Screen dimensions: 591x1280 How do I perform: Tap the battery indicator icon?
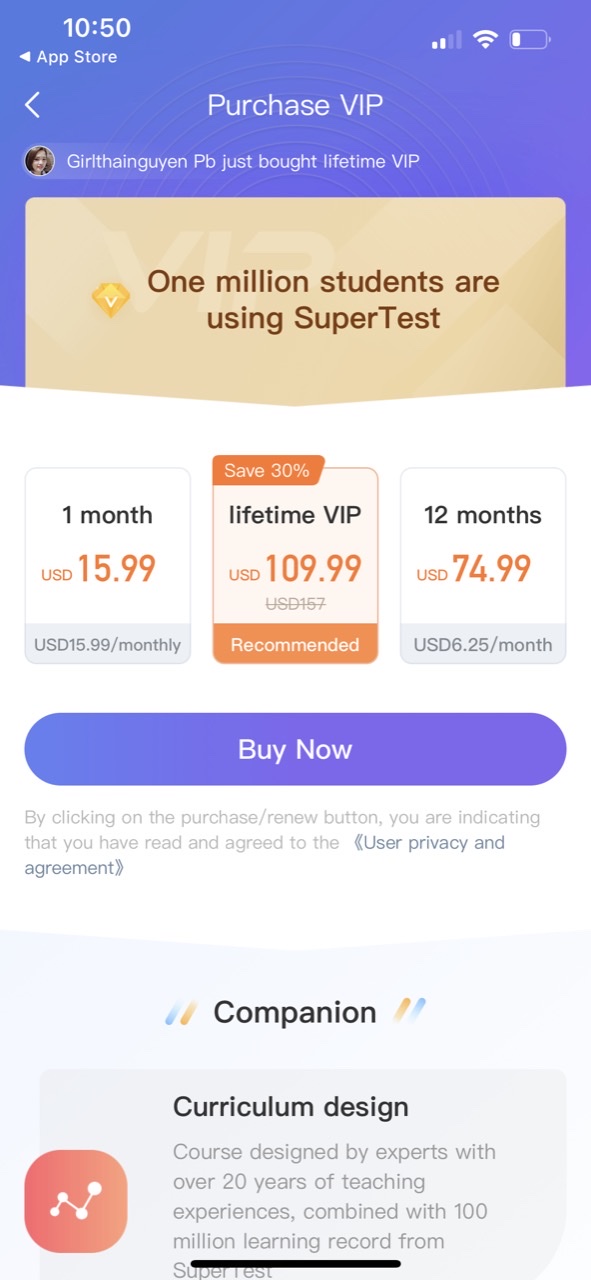coord(530,40)
